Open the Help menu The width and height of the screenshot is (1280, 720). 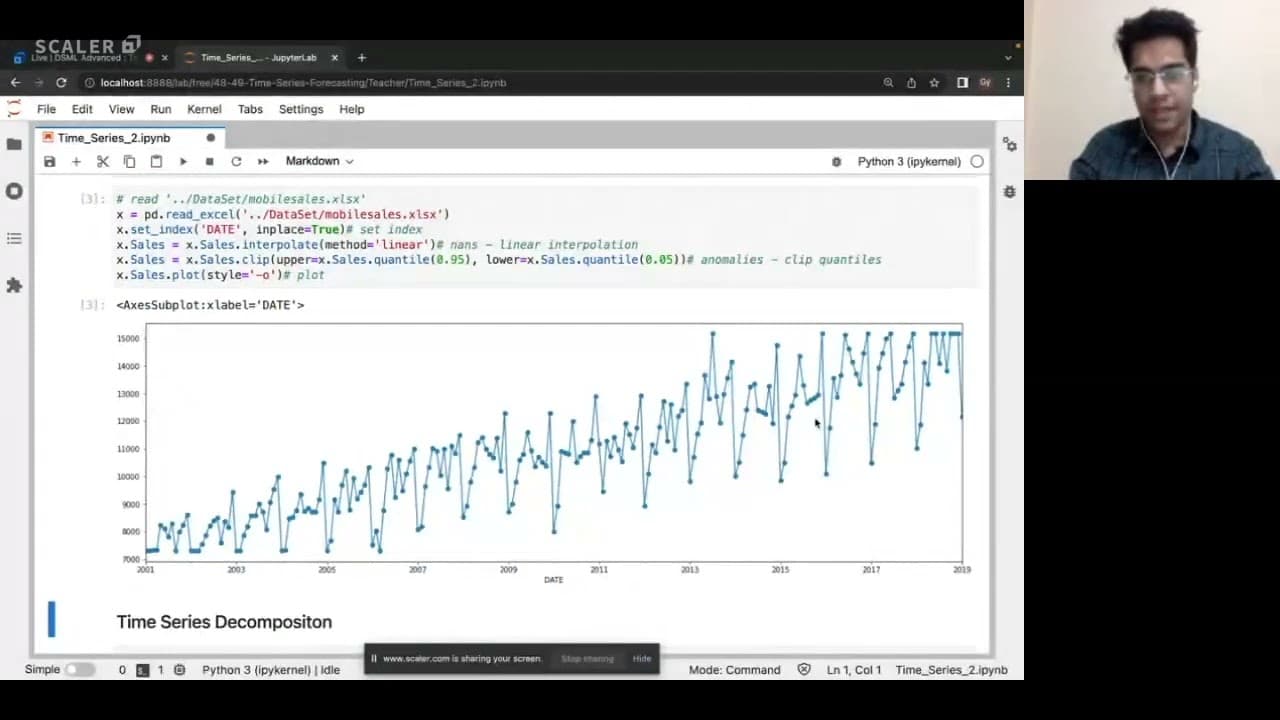tap(352, 109)
